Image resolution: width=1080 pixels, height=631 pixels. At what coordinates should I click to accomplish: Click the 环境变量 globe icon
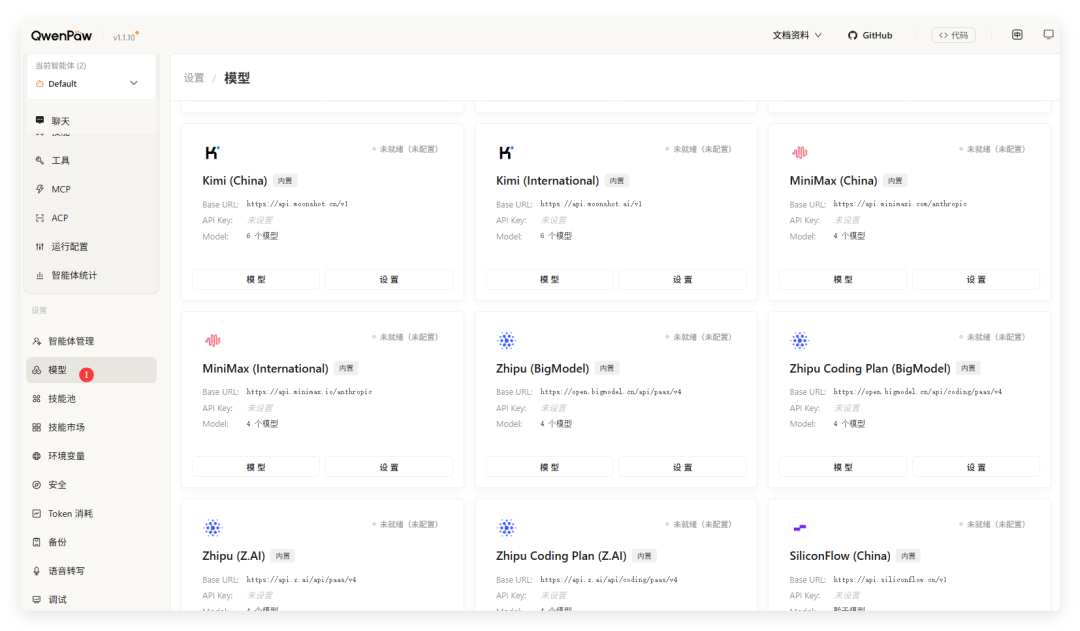(37, 456)
